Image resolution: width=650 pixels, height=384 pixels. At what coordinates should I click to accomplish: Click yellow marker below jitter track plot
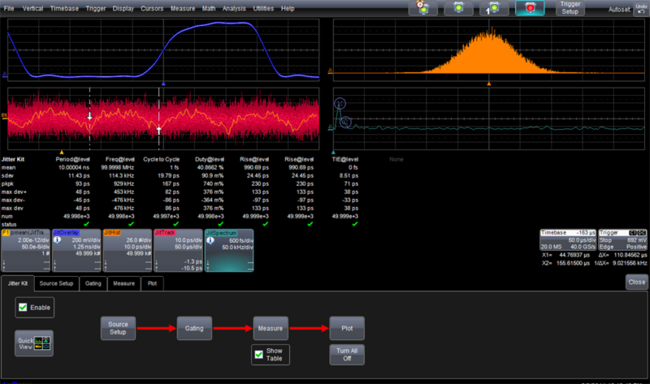click(x=62, y=152)
